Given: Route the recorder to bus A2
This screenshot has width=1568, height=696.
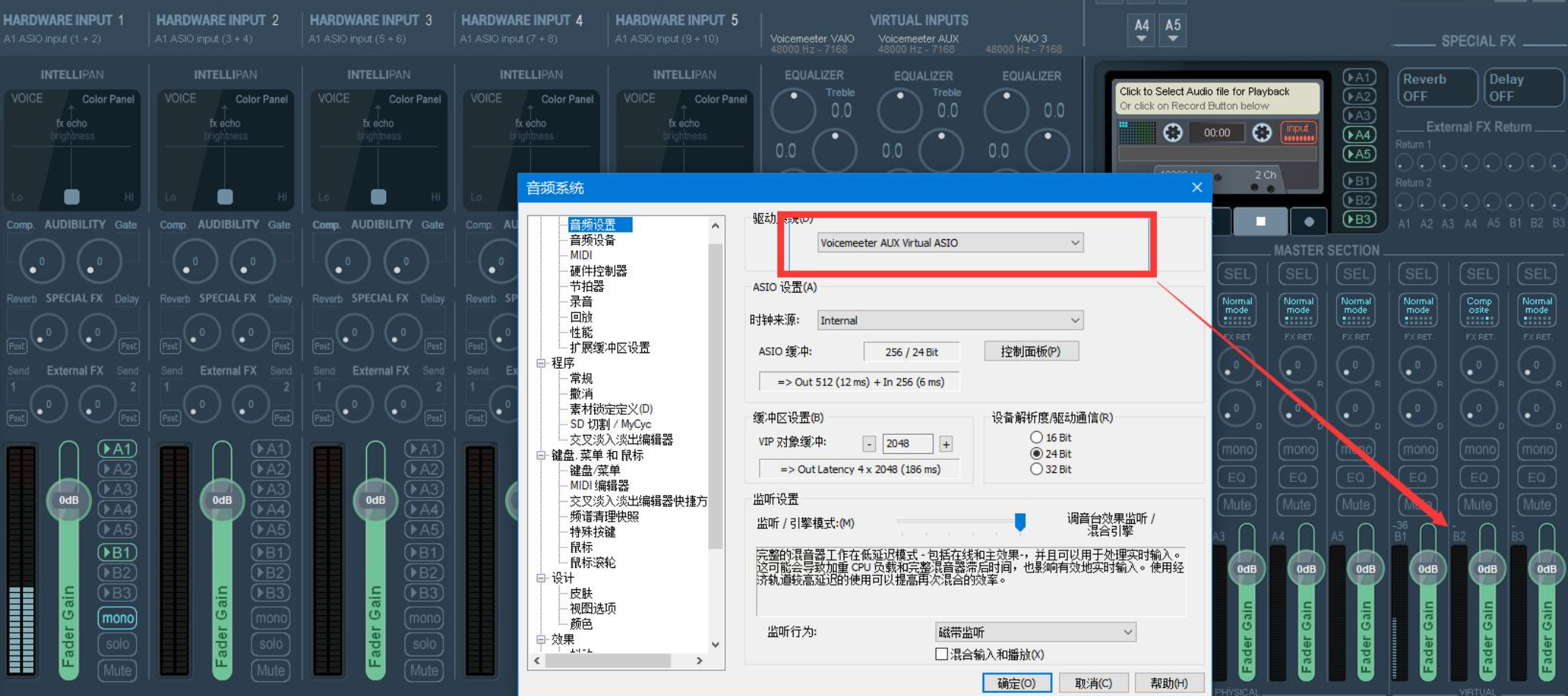Looking at the screenshot, I should click(x=1358, y=96).
